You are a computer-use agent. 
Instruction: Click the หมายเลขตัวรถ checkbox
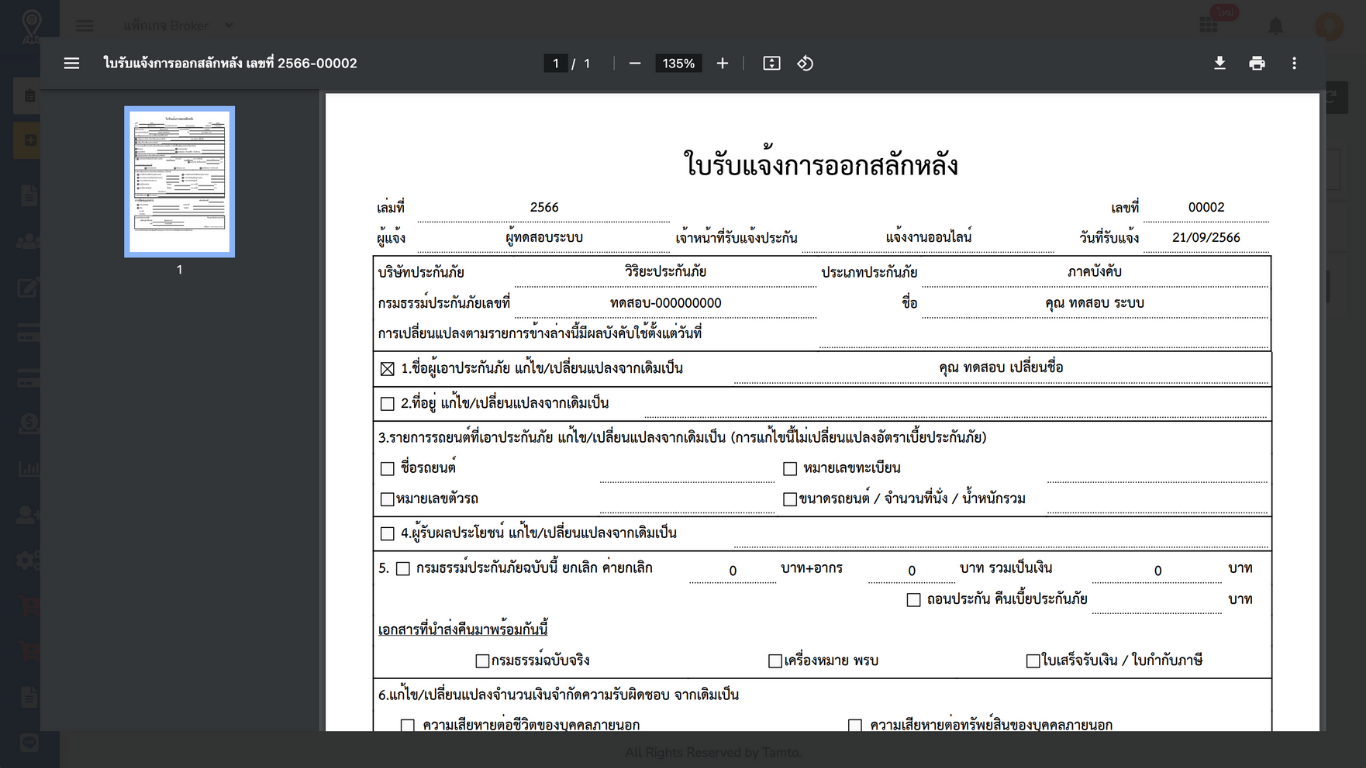[387, 499]
